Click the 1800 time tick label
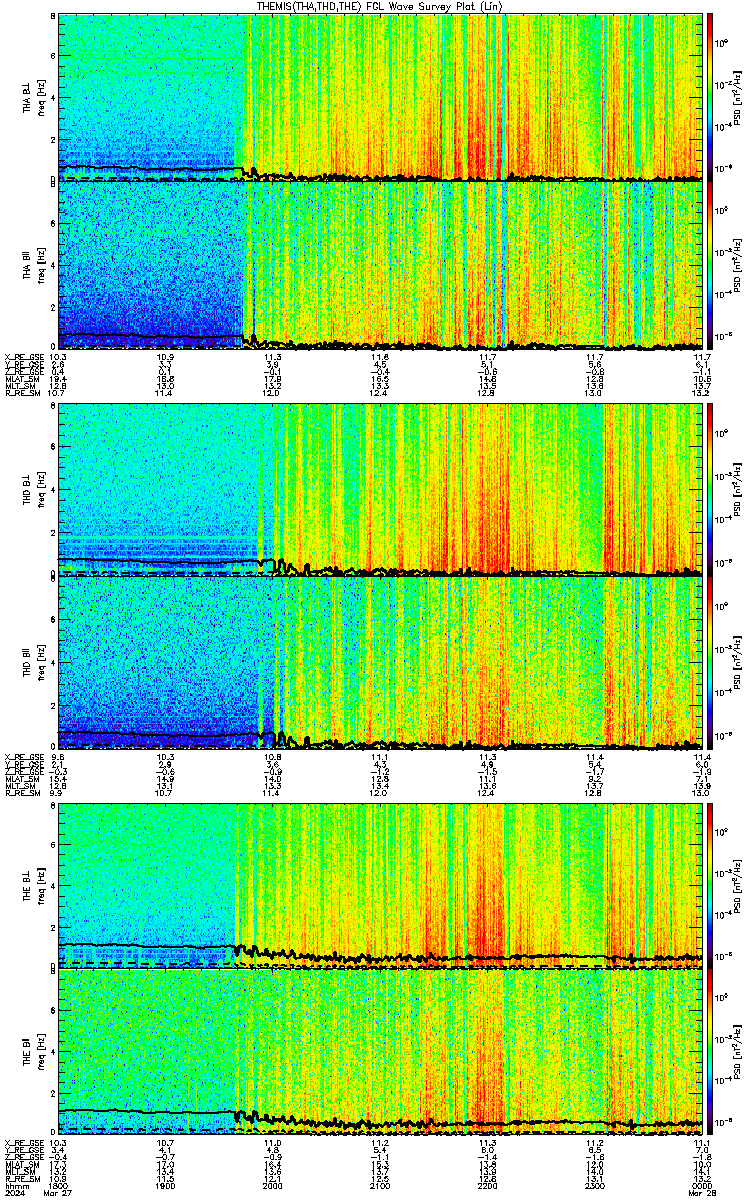Image resolution: width=750 pixels, height=1200 pixels. pos(59,1187)
